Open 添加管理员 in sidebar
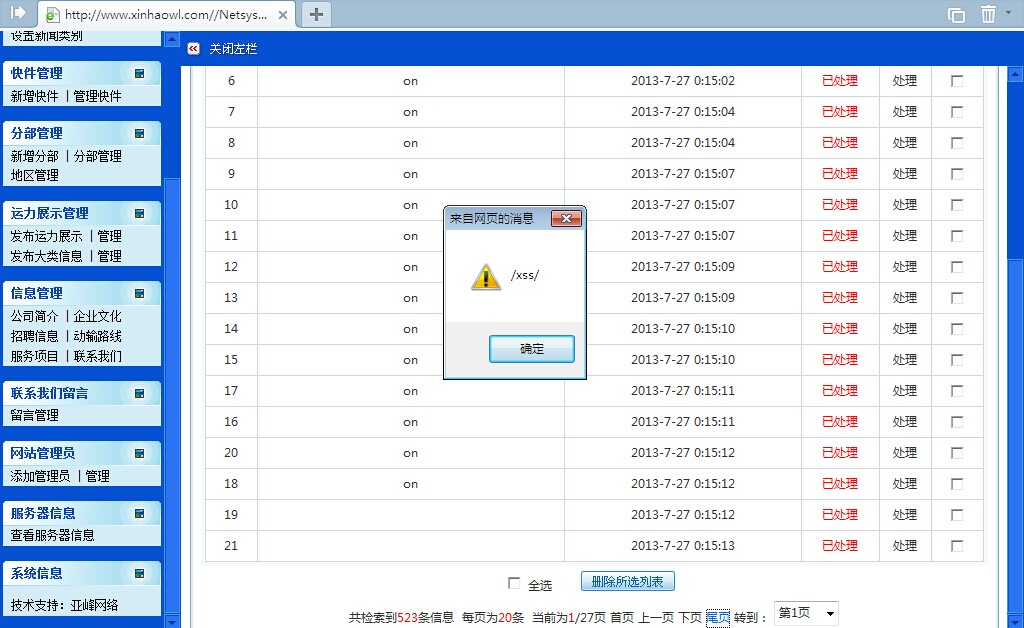Screen dimensions: 1024x628 [40, 476]
